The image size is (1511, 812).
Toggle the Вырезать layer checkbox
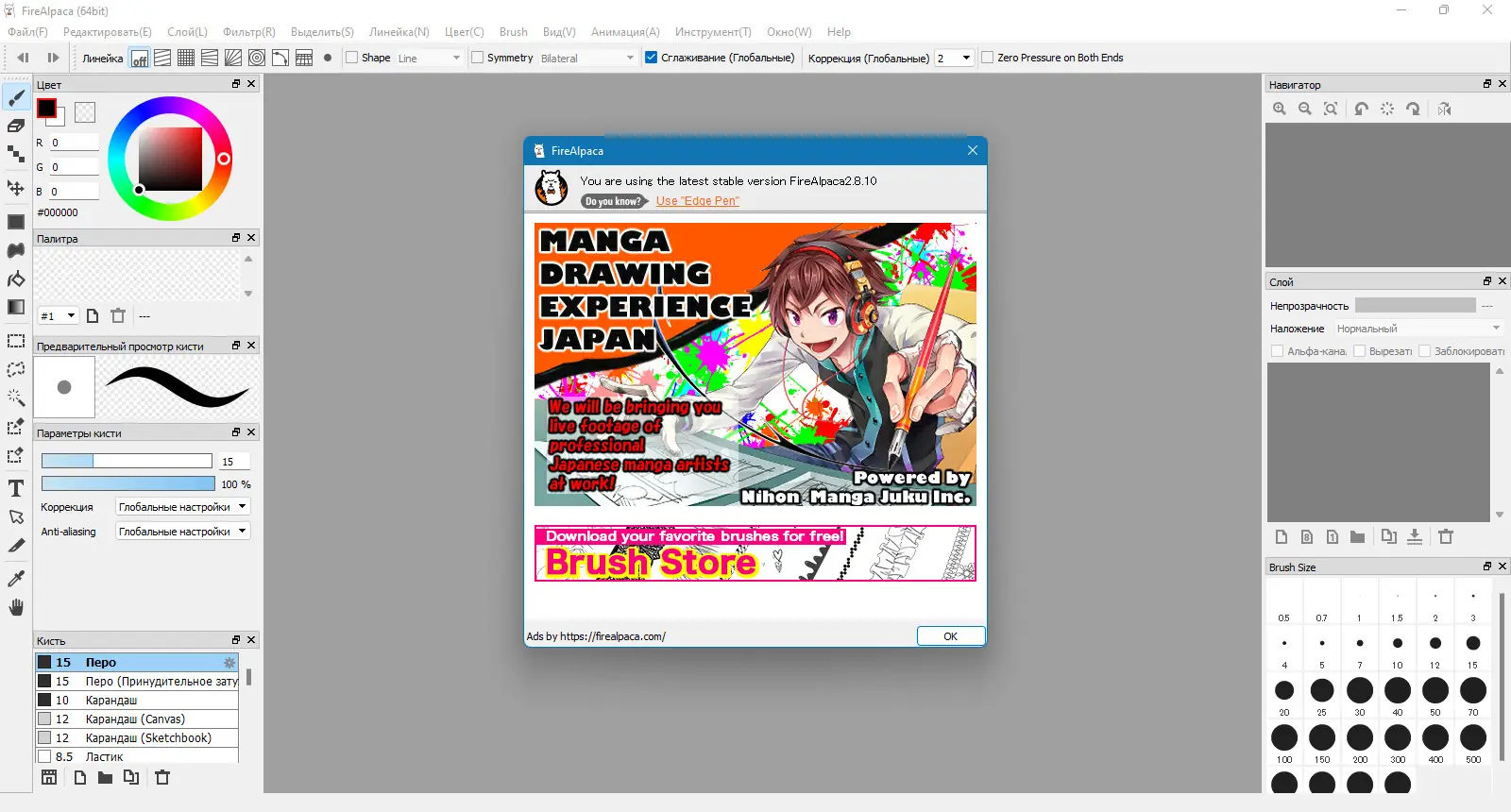click(1360, 351)
